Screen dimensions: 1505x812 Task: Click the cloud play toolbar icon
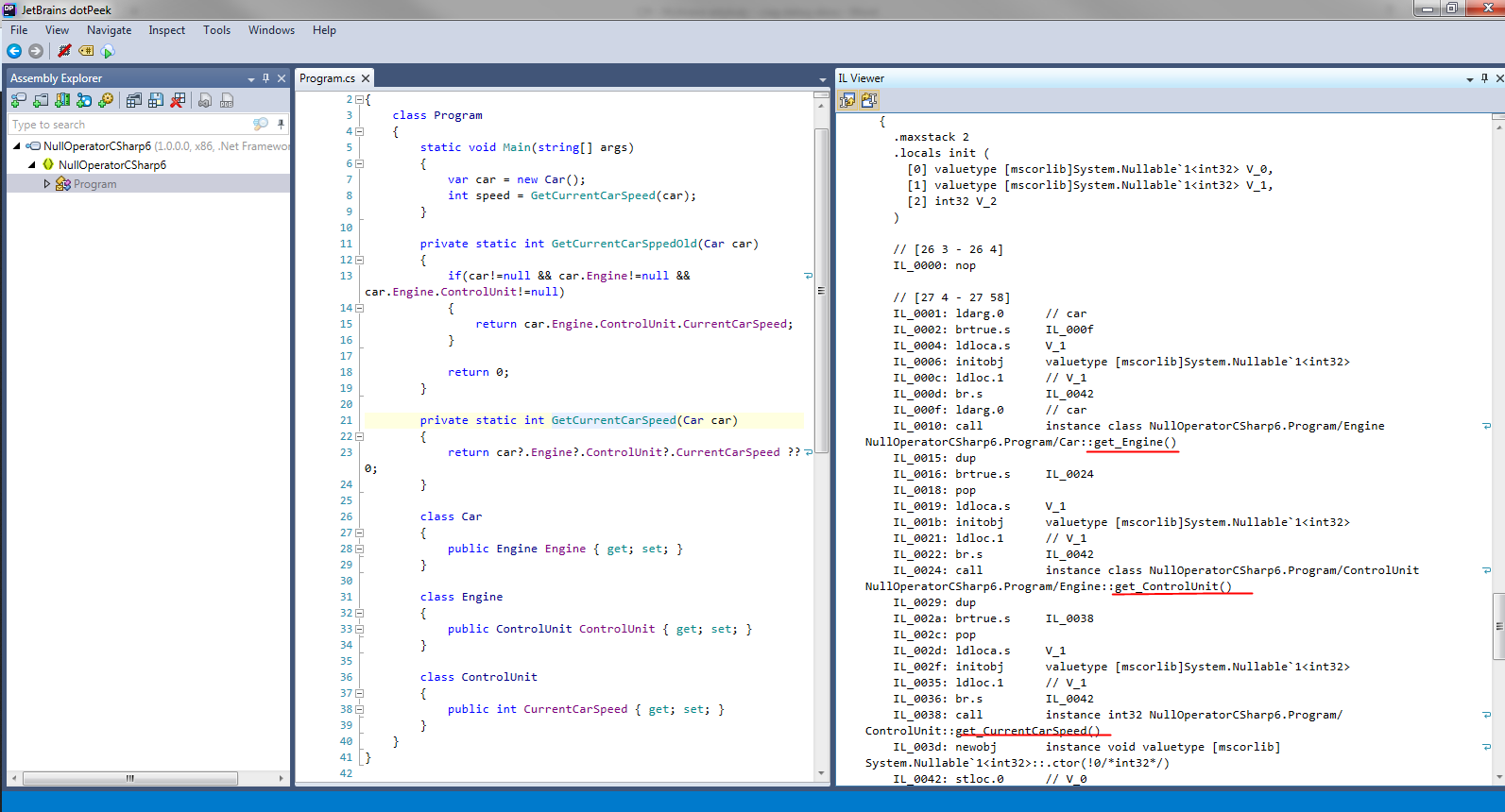click(108, 51)
